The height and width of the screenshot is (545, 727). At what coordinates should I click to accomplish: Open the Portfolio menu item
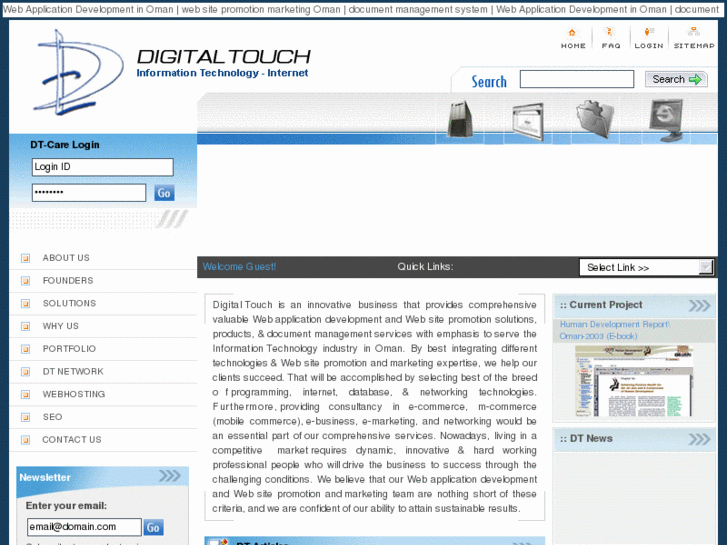click(x=70, y=349)
